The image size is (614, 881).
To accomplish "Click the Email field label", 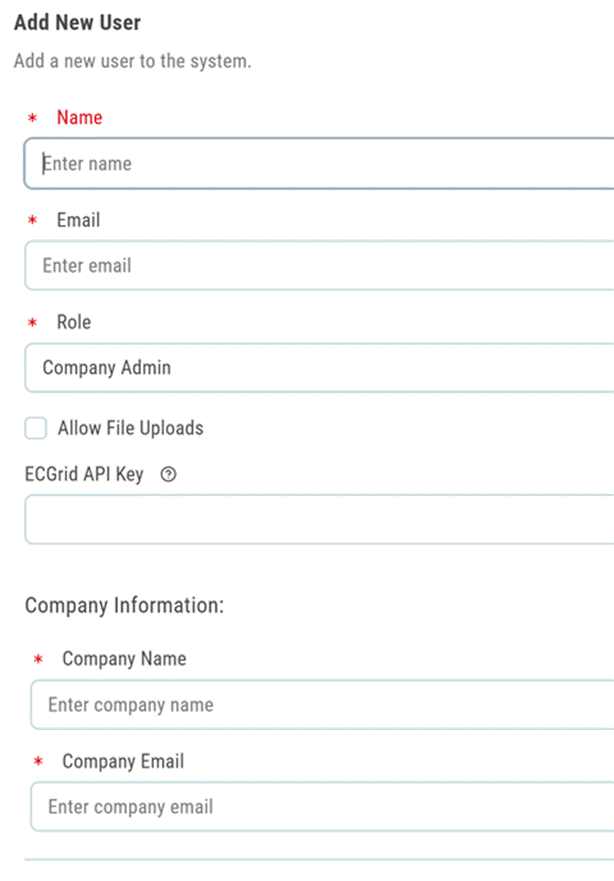I will [x=77, y=220].
